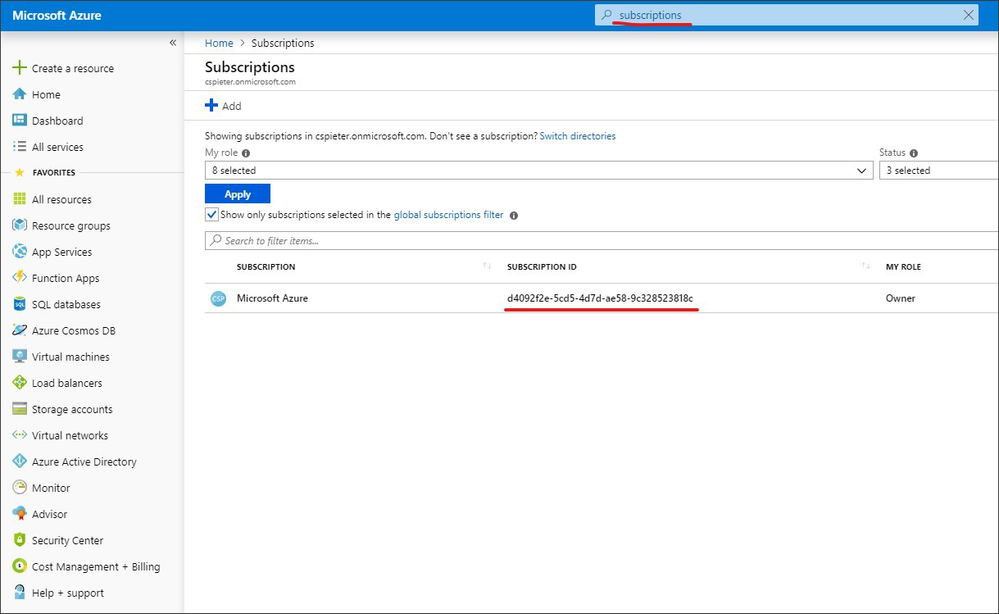Sort by the Subscription column arrows
Viewport: 999px width, 614px height.
pos(487,266)
